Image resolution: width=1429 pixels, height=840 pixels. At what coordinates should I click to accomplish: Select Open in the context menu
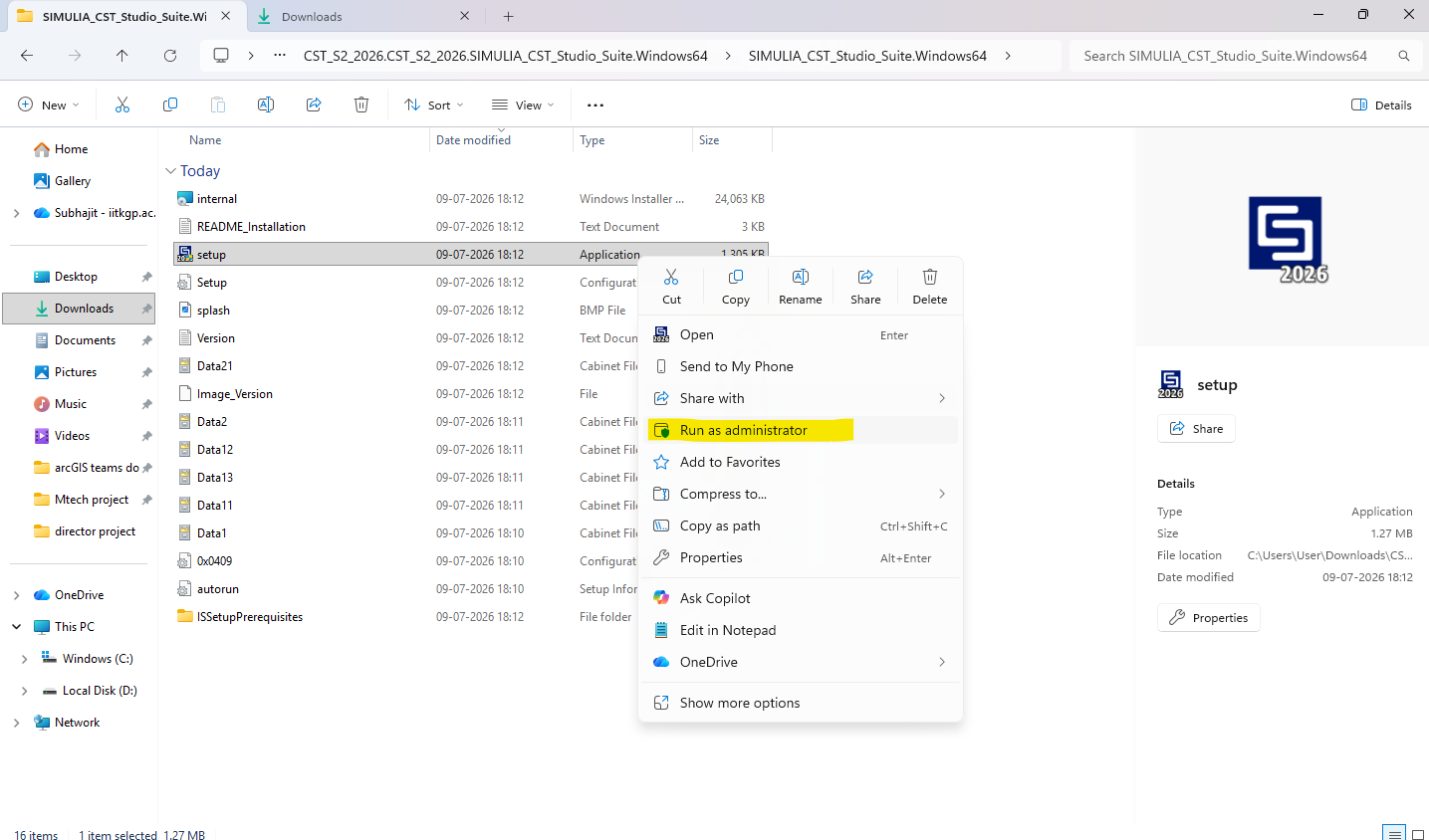801,334
